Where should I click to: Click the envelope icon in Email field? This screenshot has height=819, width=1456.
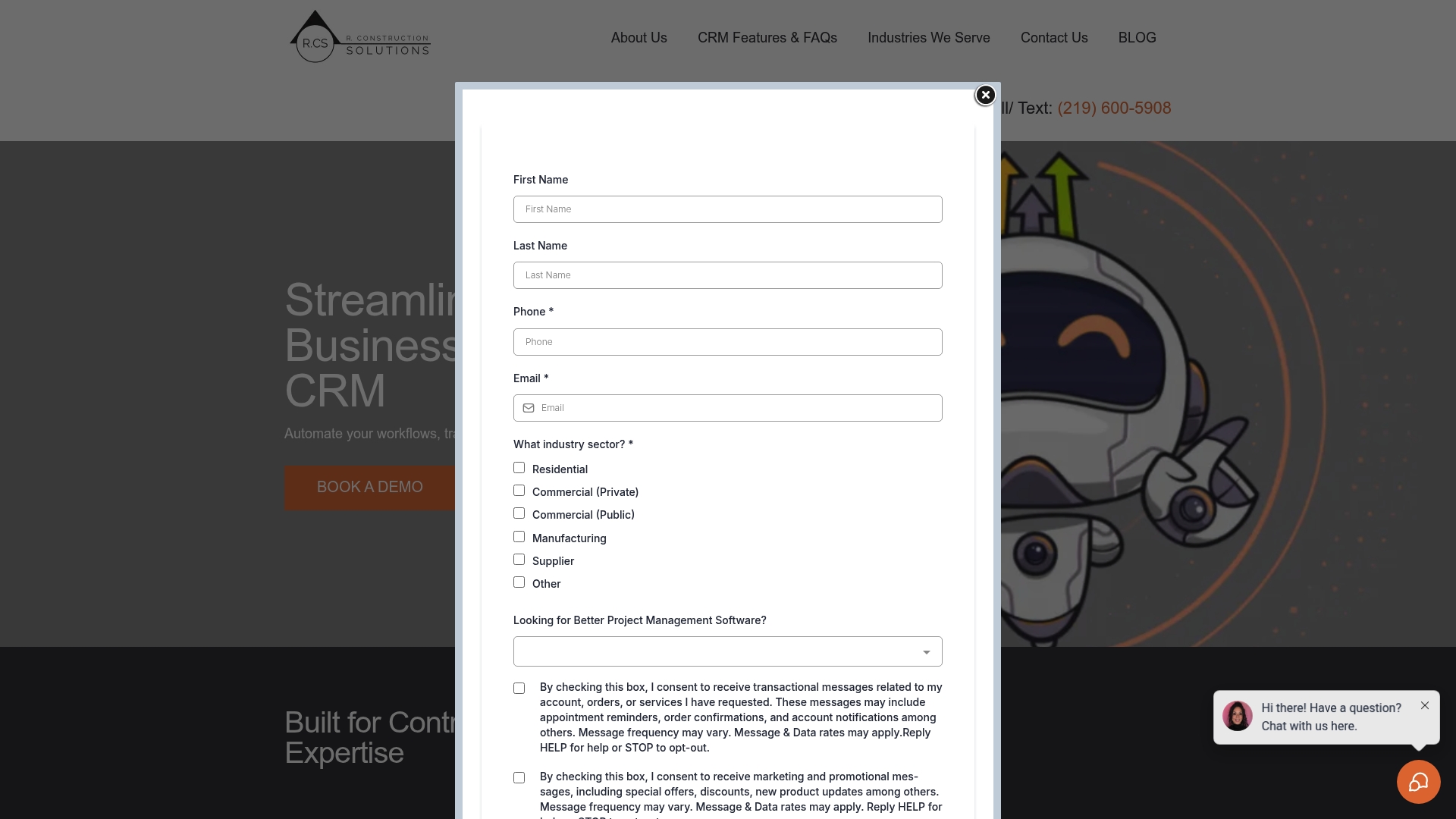pyautogui.click(x=529, y=408)
